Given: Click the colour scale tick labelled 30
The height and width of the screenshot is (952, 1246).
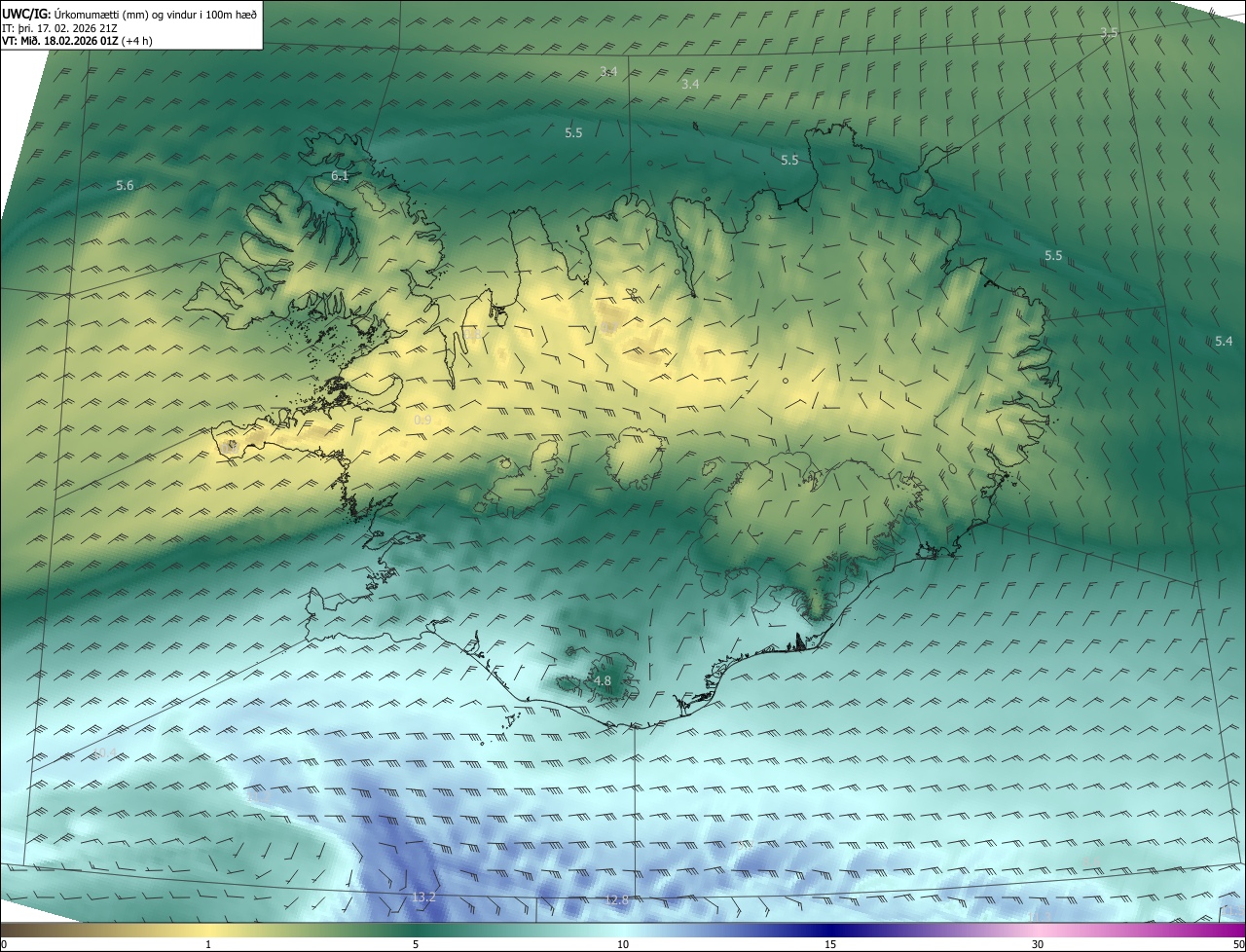Looking at the screenshot, I should coord(1038,944).
